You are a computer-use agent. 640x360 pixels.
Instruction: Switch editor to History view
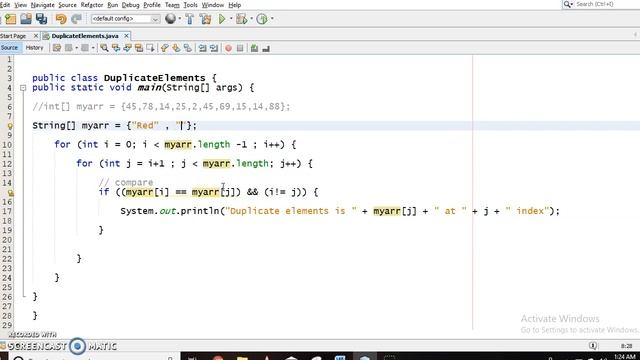tap(34, 48)
